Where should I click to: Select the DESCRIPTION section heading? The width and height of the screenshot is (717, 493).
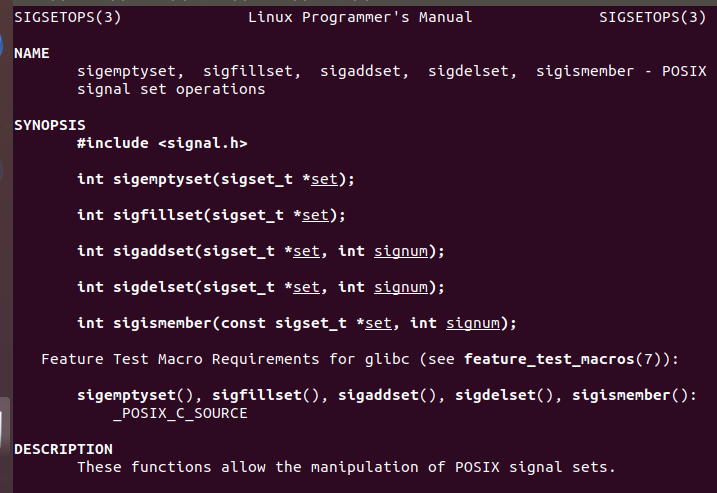pyautogui.click(x=63, y=449)
